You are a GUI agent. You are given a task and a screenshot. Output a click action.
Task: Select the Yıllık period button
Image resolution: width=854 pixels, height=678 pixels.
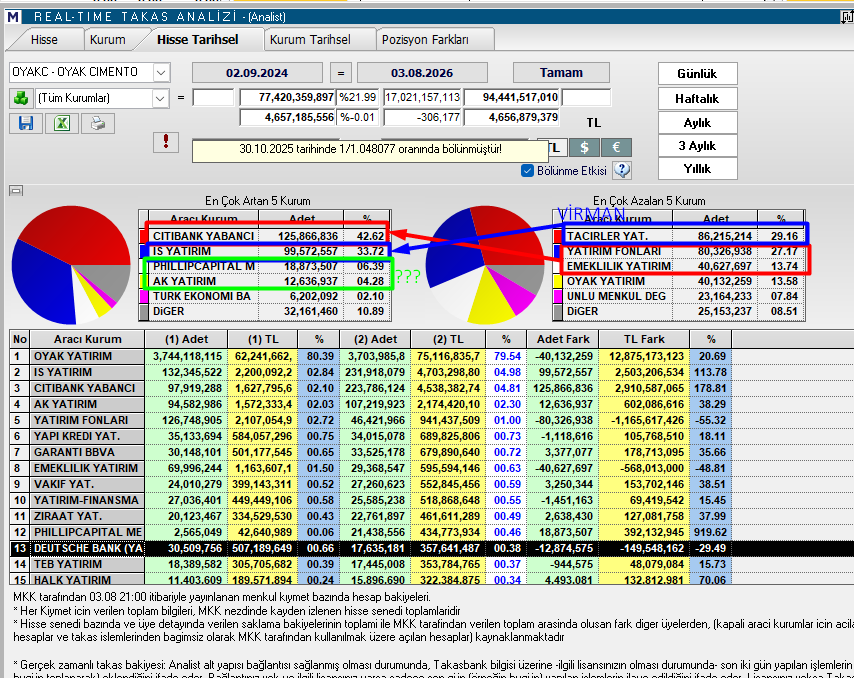click(x=697, y=168)
